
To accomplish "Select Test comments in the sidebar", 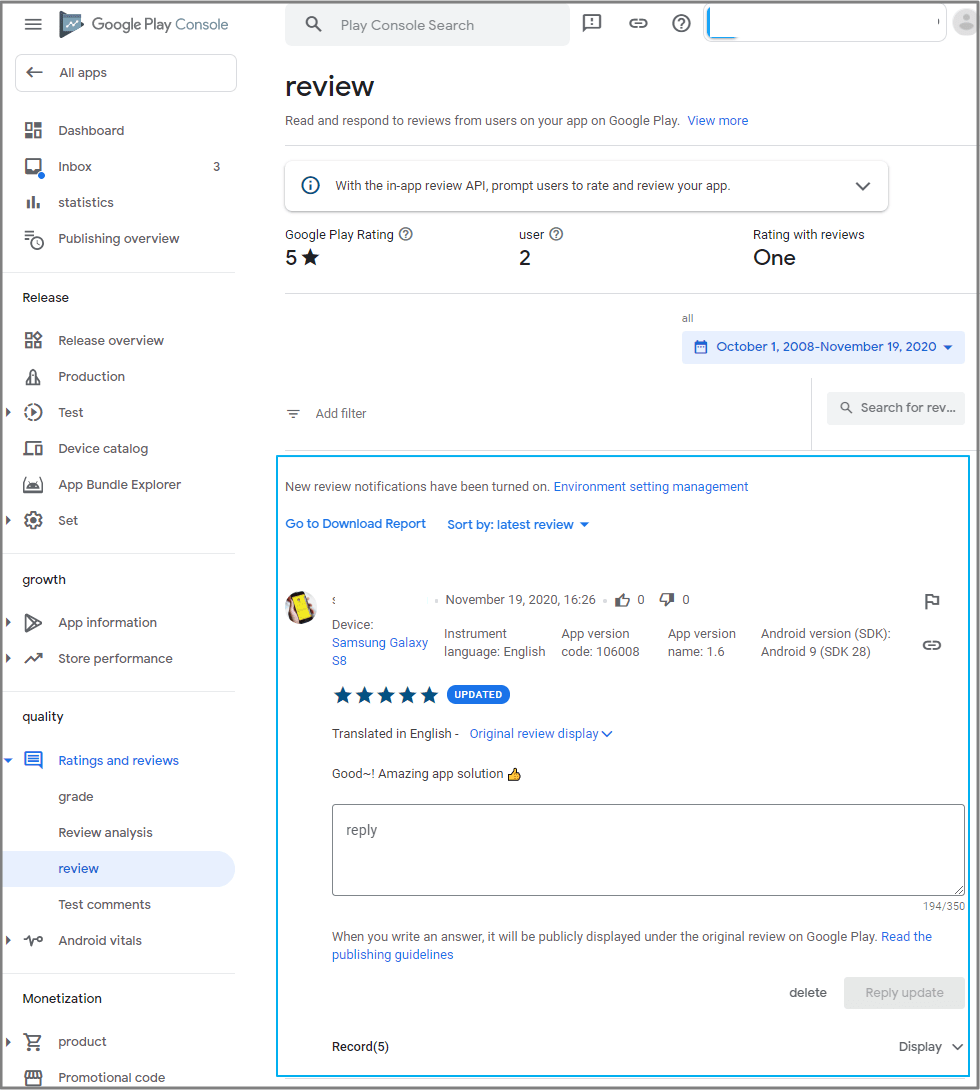I will pos(105,904).
